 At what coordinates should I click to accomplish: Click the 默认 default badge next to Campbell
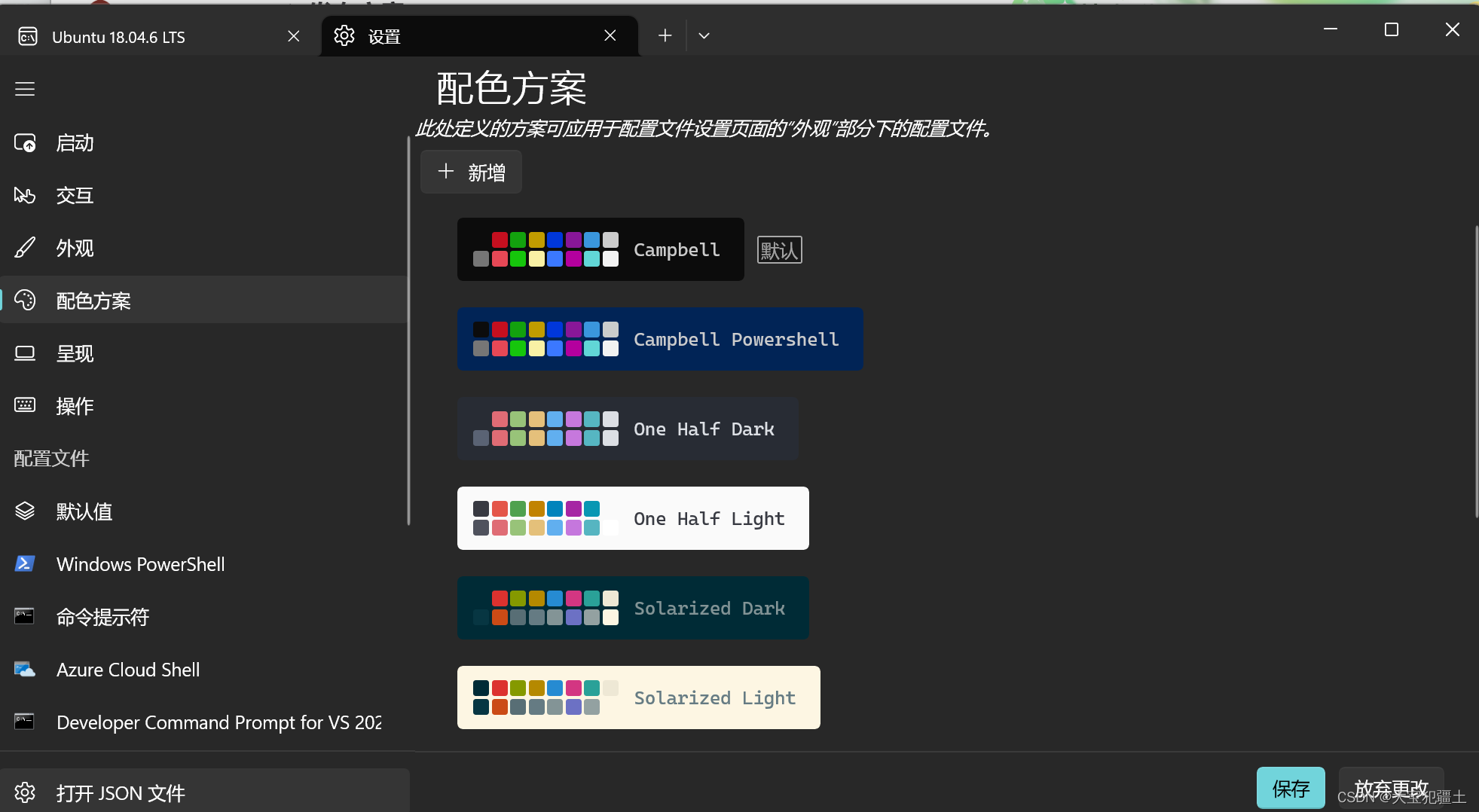[x=779, y=250]
